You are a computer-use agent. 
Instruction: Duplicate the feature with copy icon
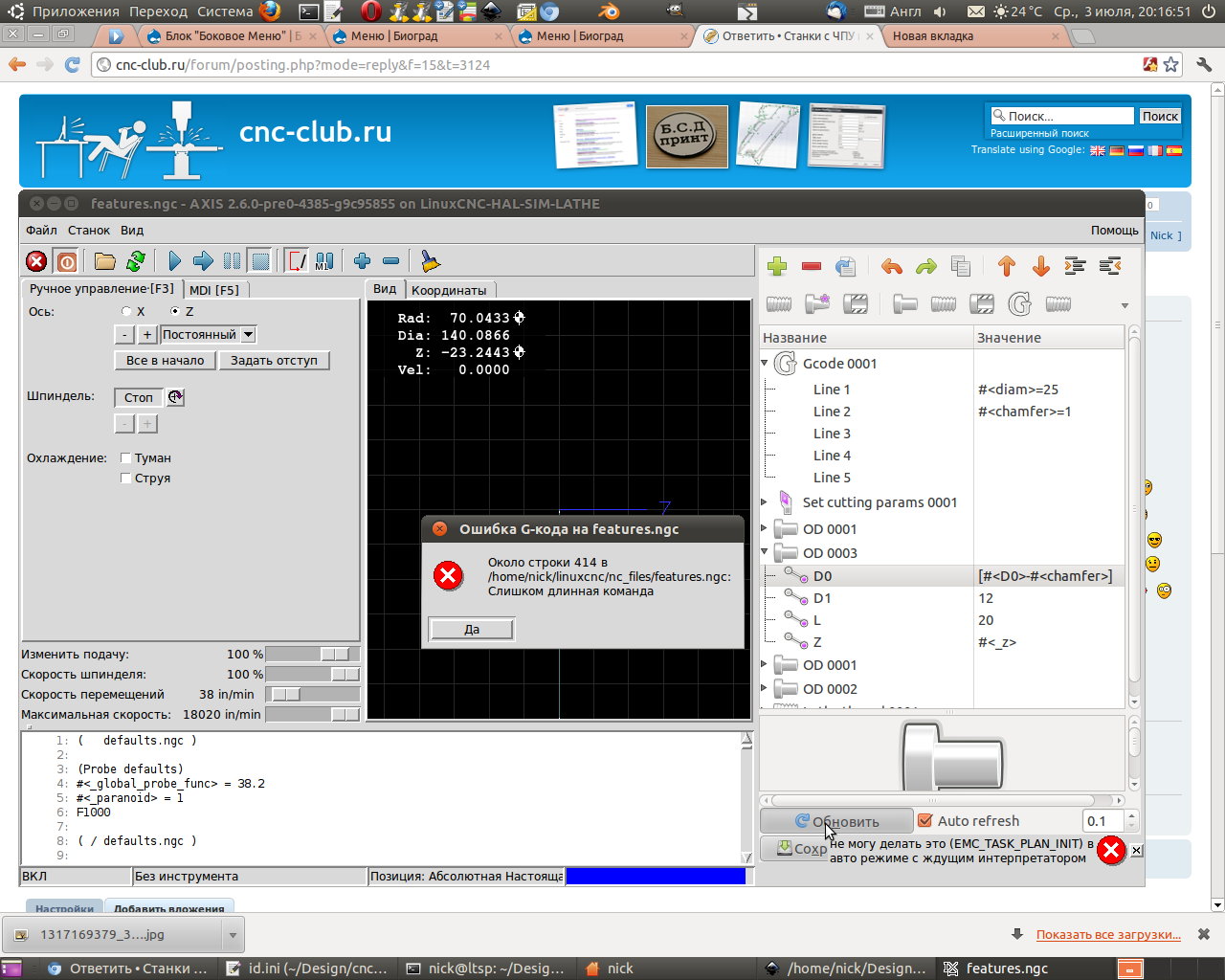point(961,266)
